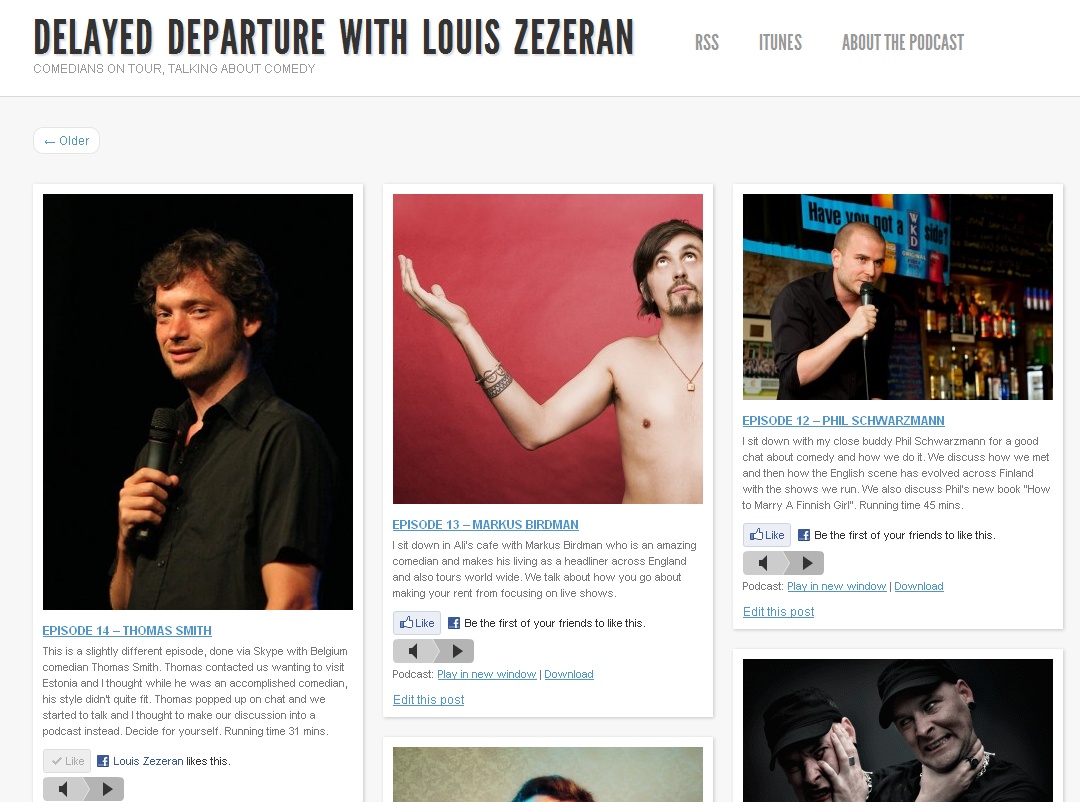1080x802 pixels.
Task: Like Episode 12 with the Facebook Like button
Action: click(767, 535)
